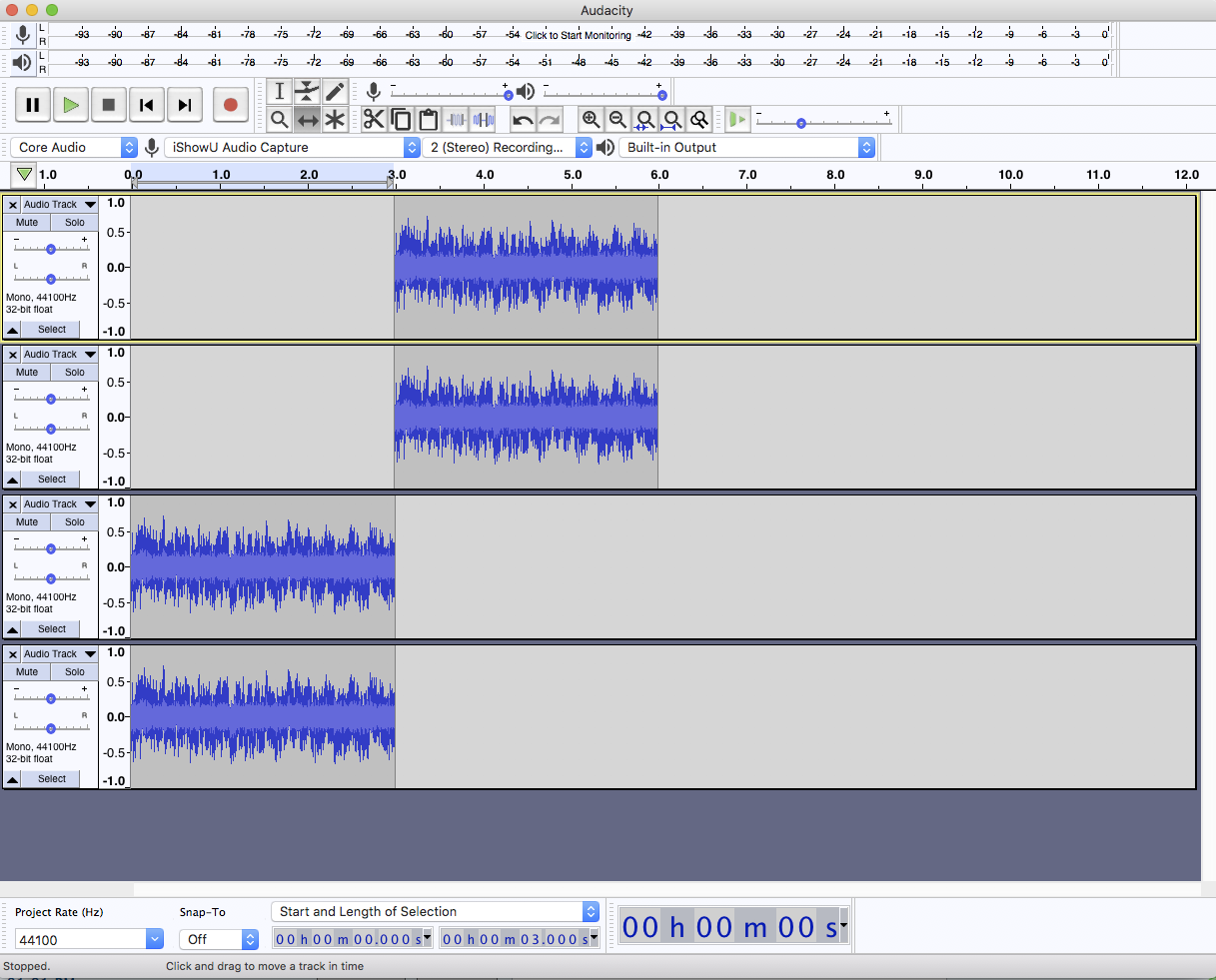Open the Built-in Output device dropdown
Viewport: 1216px width, 980px height.
click(746, 148)
